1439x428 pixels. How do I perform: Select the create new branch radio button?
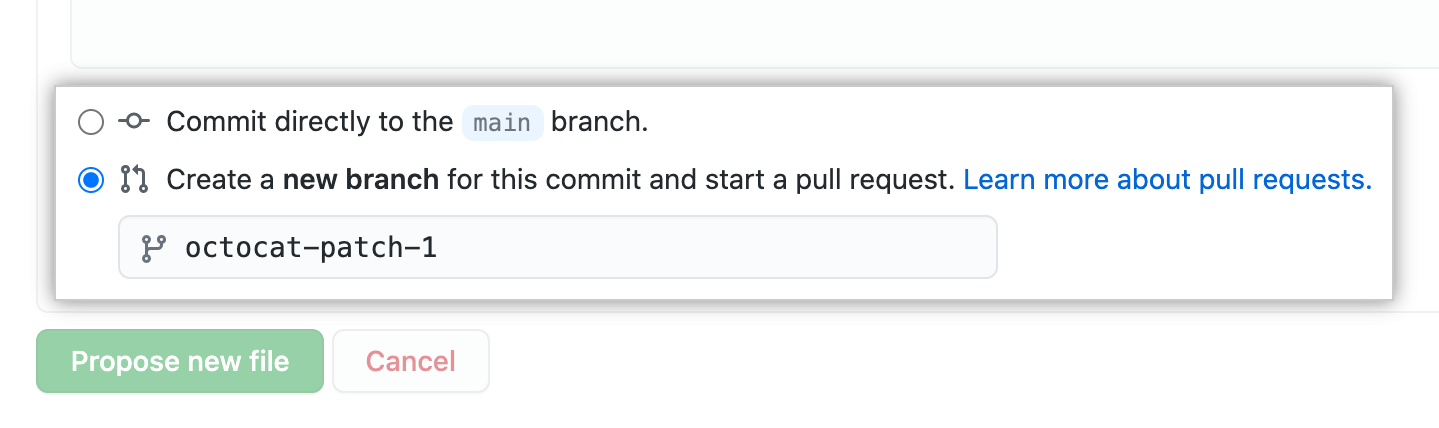coord(91,180)
